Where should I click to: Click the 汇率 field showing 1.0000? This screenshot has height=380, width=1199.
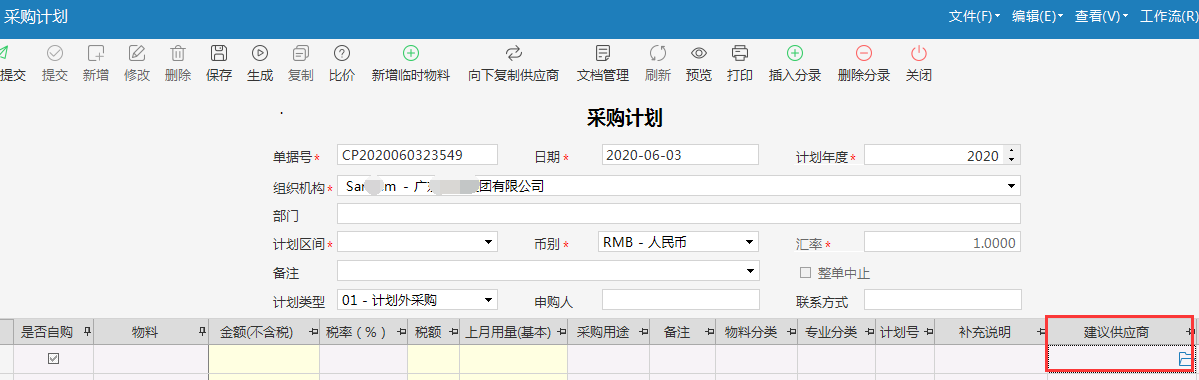943,243
